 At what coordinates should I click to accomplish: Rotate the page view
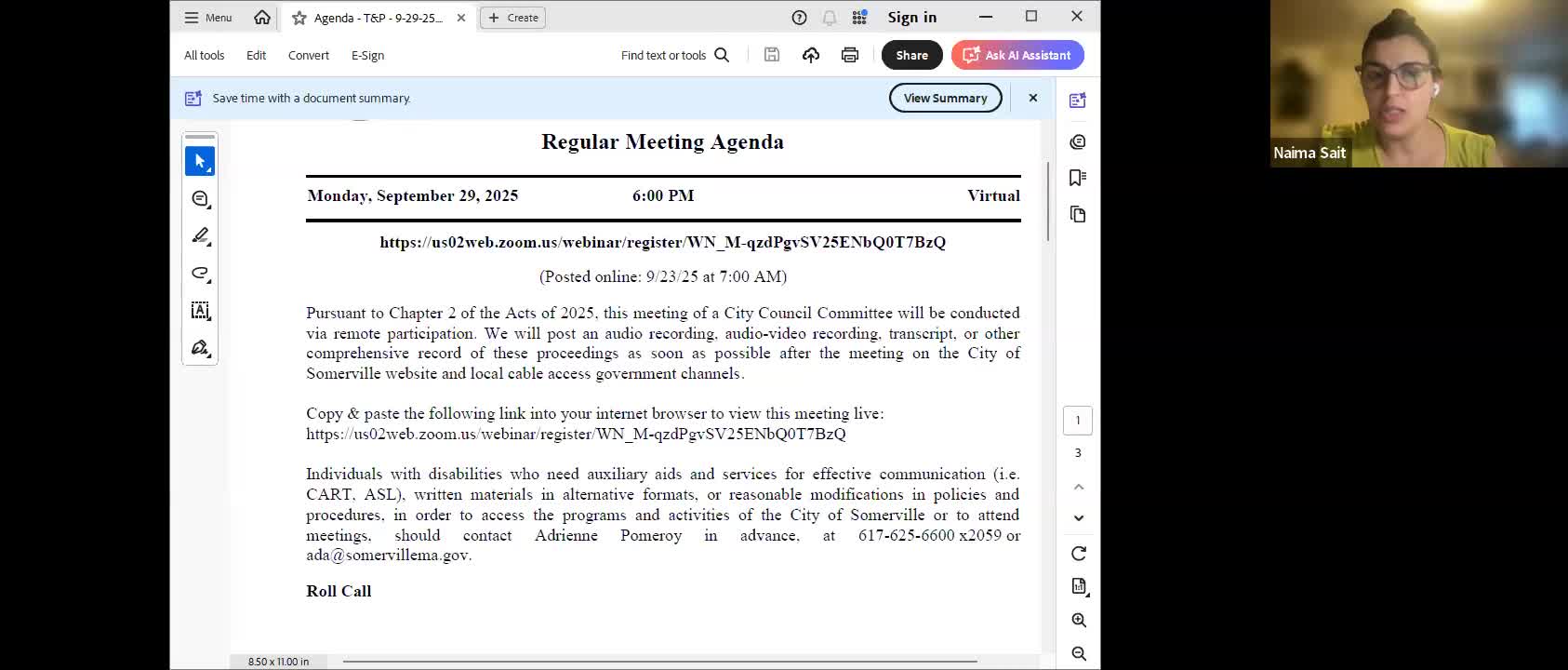pos(1079,554)
